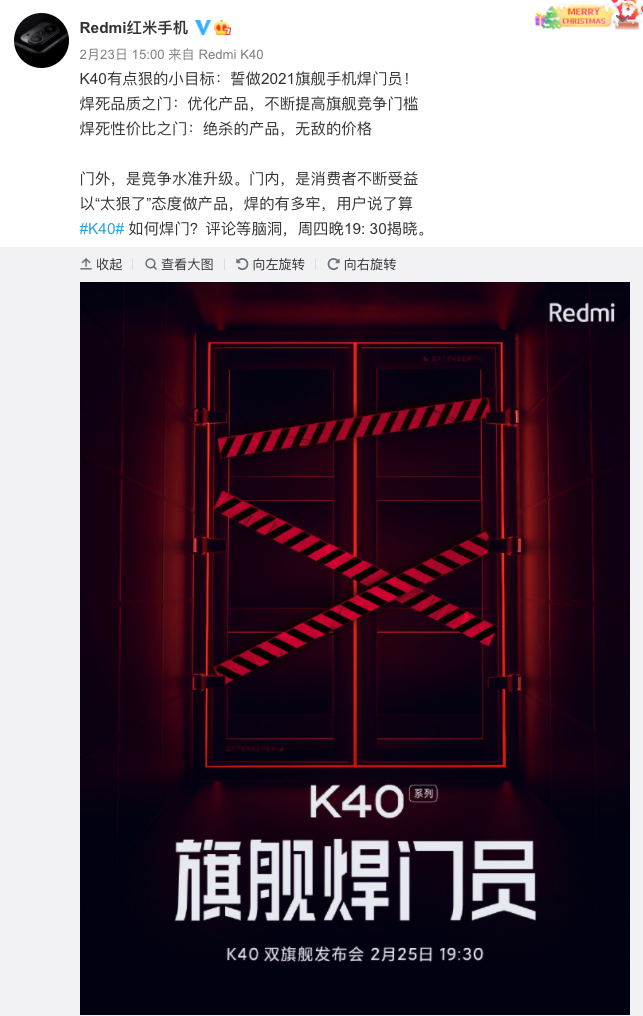
Task: Open the Merry Christmas banner decoration
Action: pos(587,15)
